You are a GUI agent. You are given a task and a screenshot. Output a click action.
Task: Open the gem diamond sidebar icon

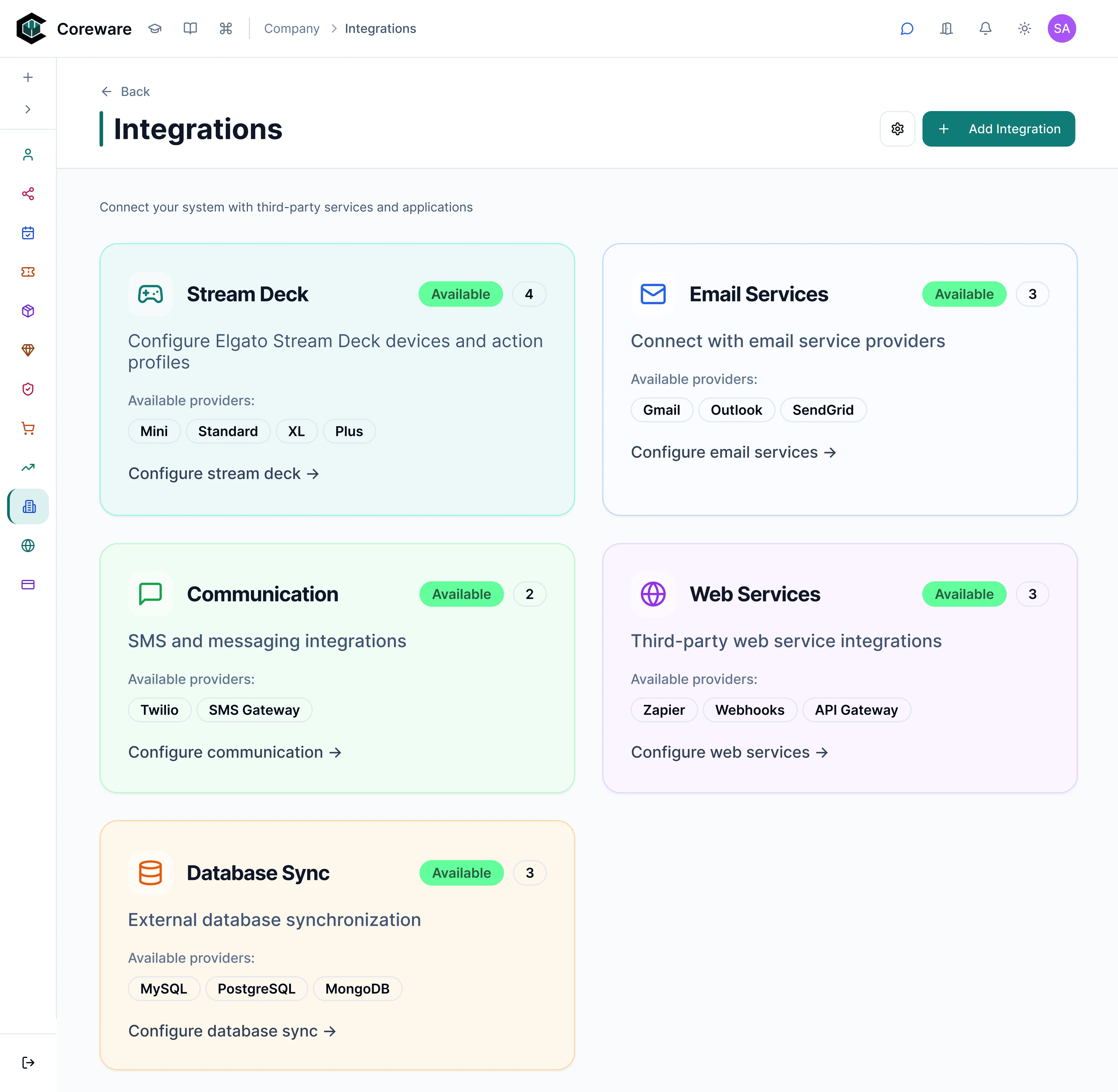click(x=28, y=350)
